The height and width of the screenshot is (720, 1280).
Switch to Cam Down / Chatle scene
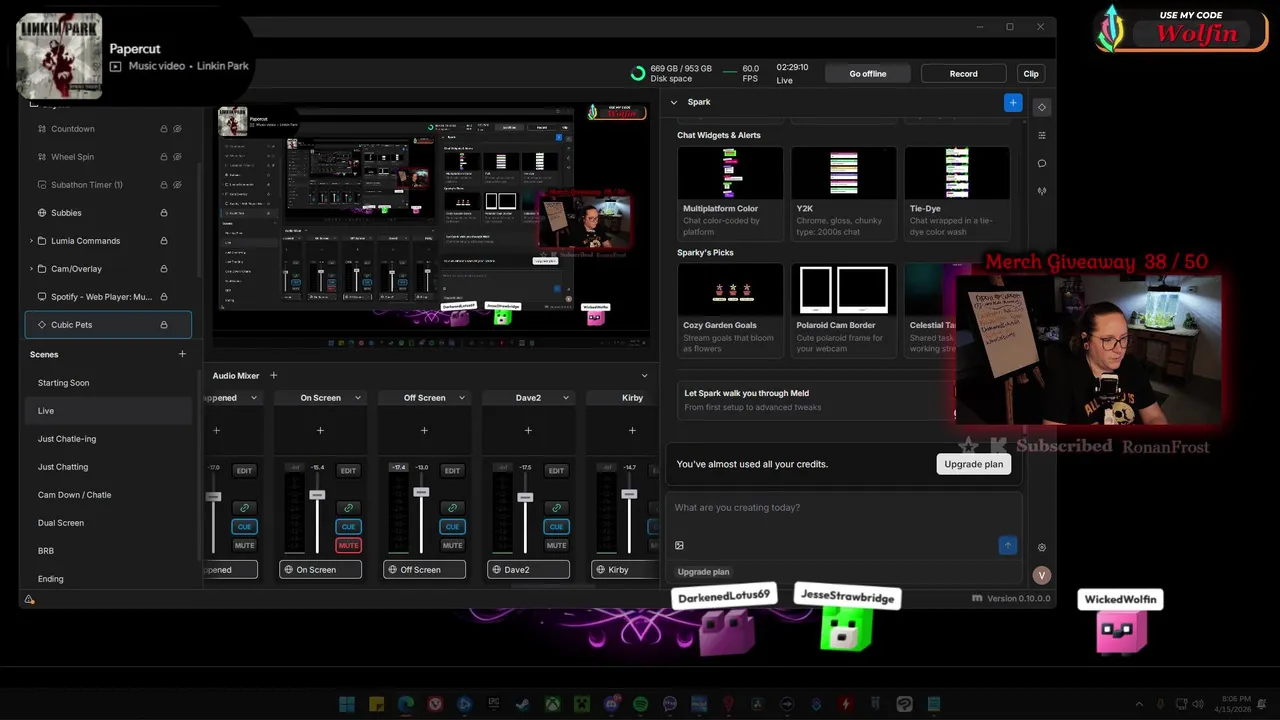[74, 495]
